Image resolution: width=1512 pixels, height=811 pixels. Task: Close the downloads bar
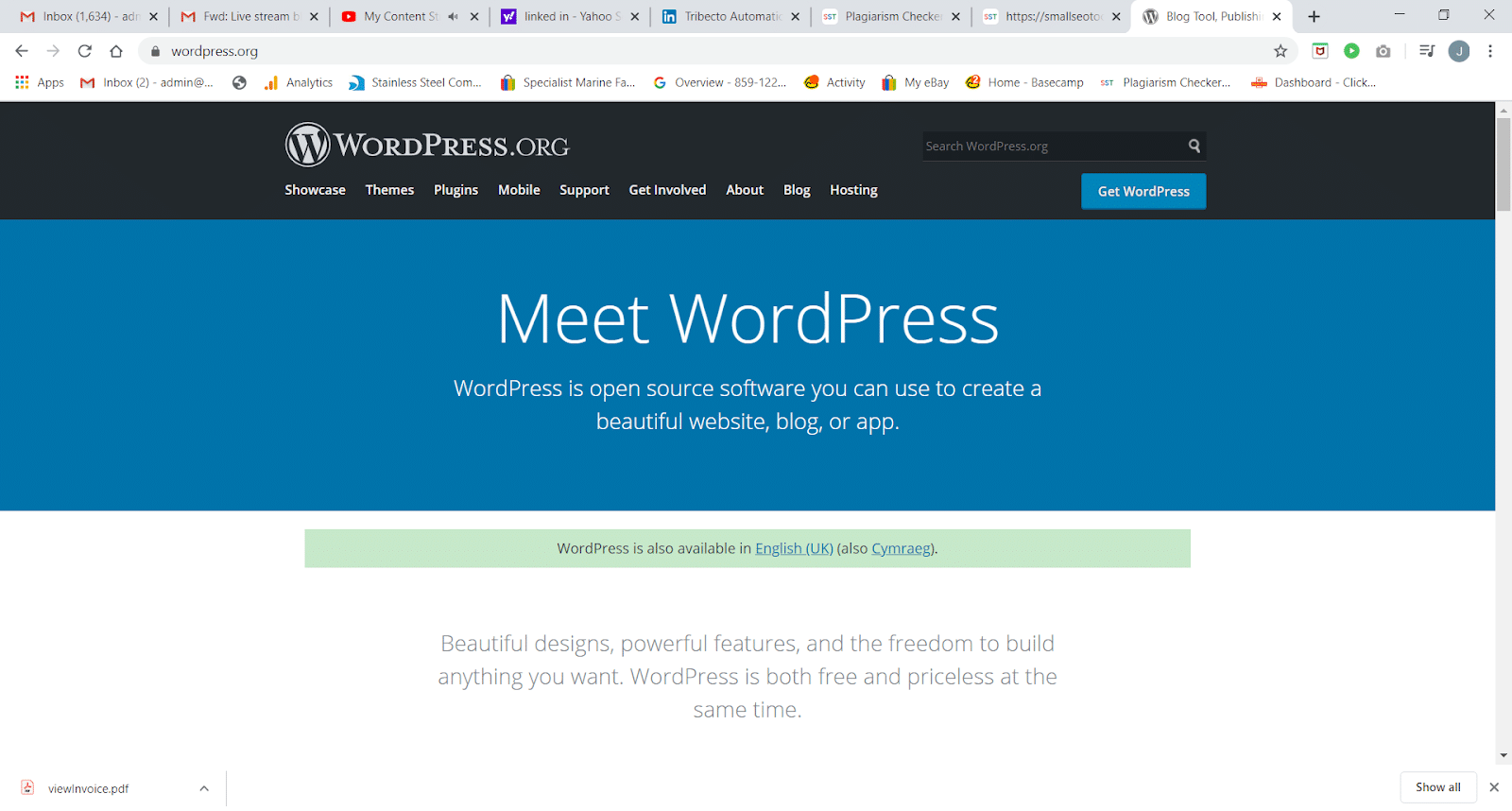pos(1494,787)
